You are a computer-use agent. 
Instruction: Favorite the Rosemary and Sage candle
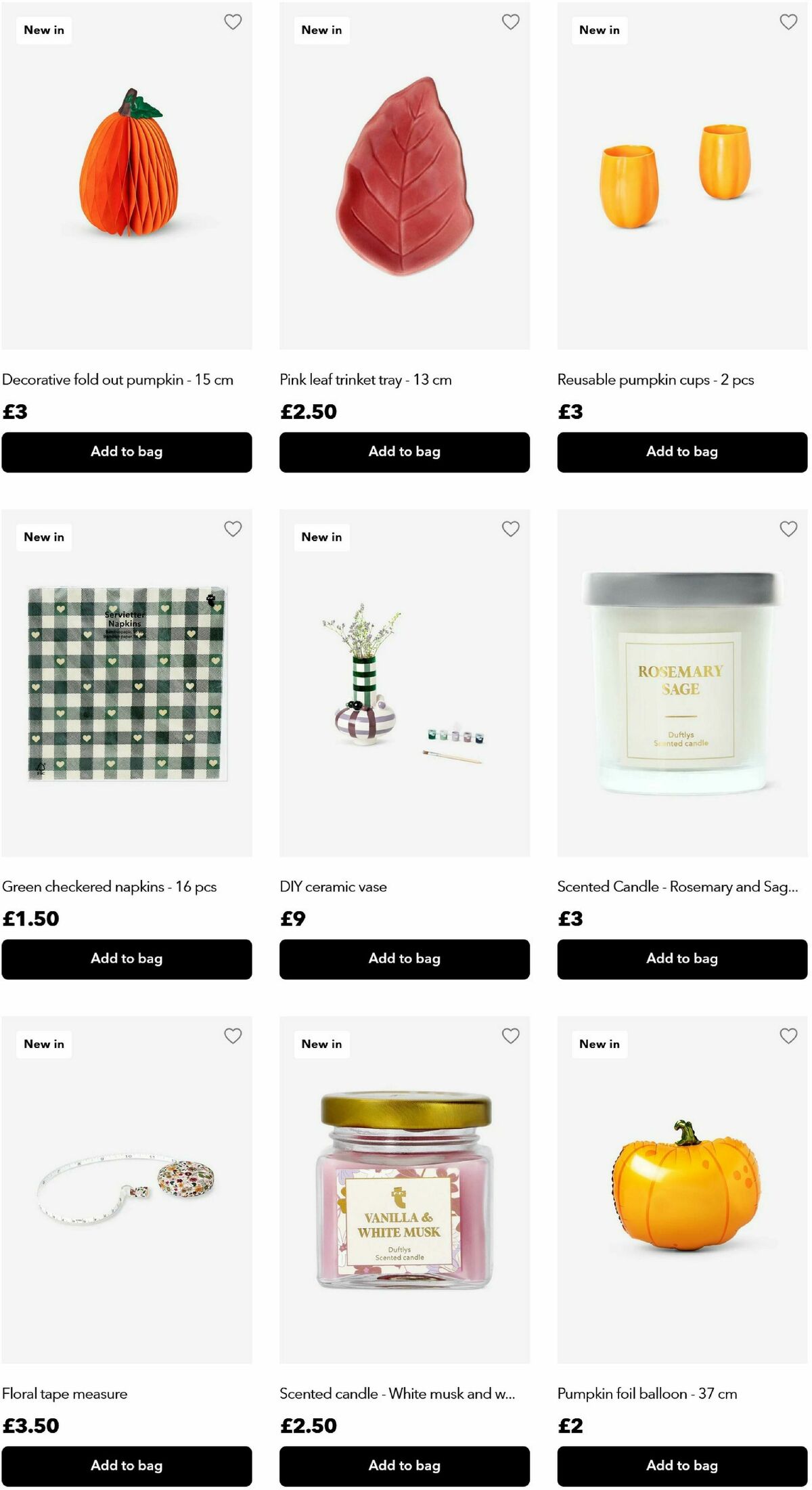pyautogui.click(x=788, y=529)
